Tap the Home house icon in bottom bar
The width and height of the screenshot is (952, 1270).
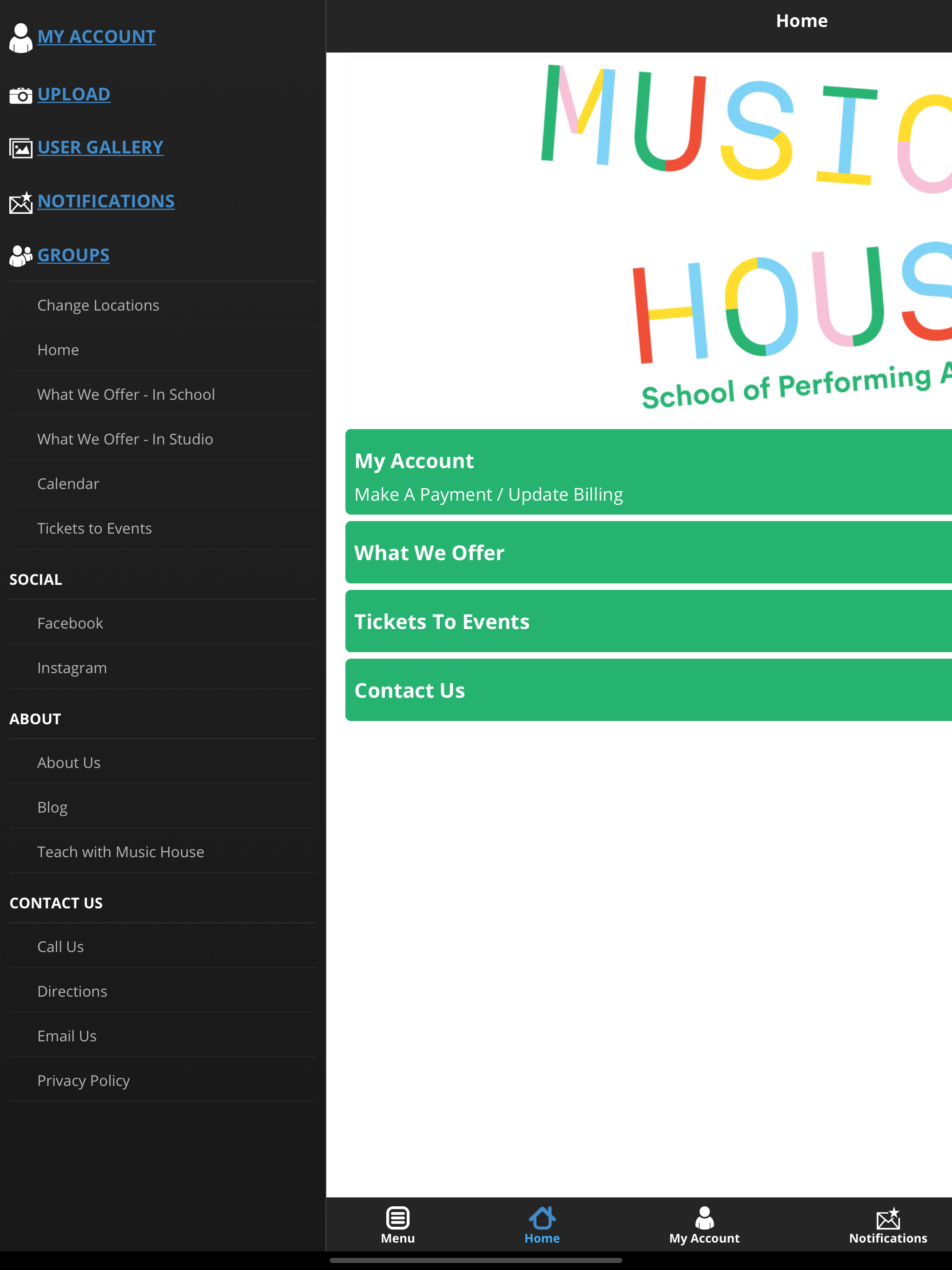coord(542,1217)
